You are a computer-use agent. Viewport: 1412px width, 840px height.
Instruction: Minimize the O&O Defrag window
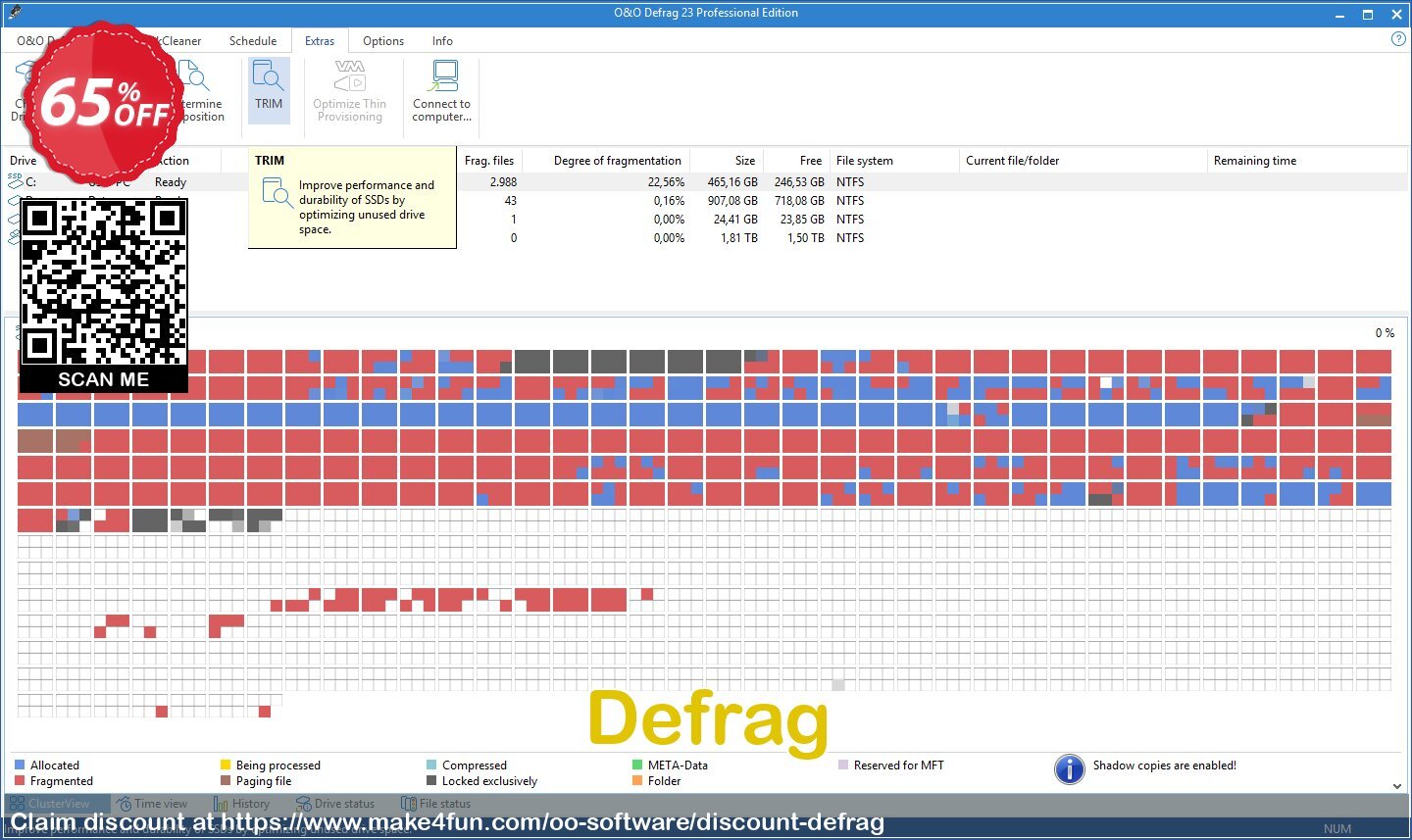pos(1340,15)
